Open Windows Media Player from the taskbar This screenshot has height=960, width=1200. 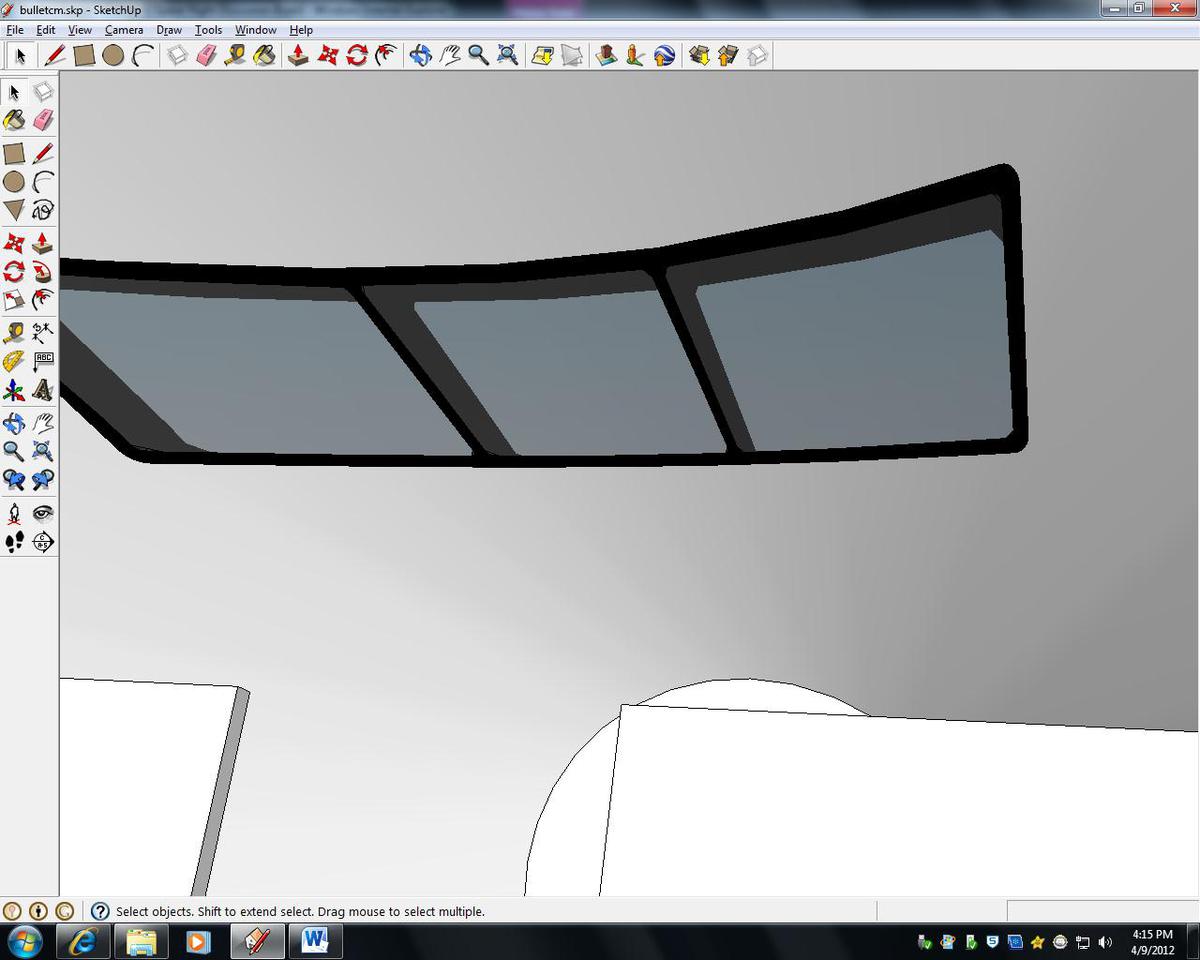pyautogui.click(x=198, y=941)
